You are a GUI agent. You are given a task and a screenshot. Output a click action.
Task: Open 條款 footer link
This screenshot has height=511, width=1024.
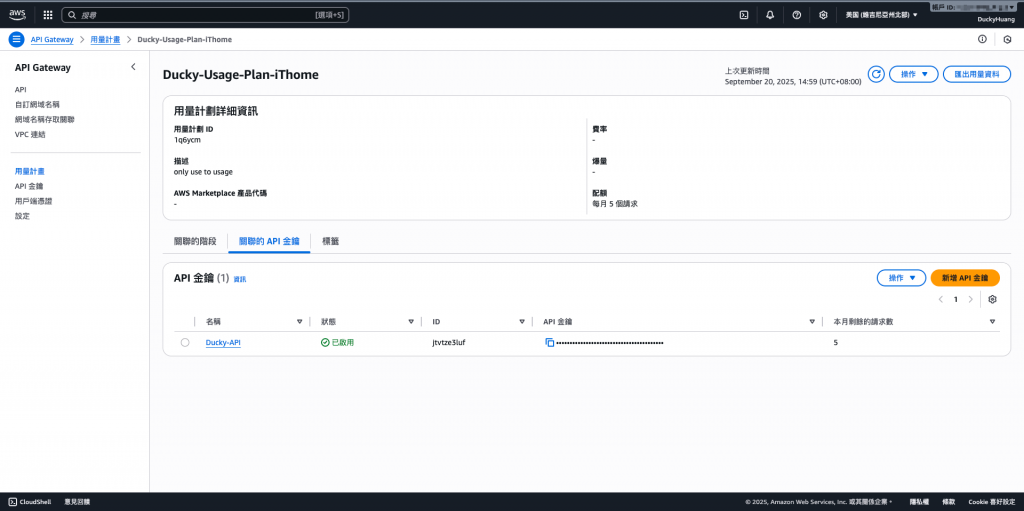click(x=948, y=502)
